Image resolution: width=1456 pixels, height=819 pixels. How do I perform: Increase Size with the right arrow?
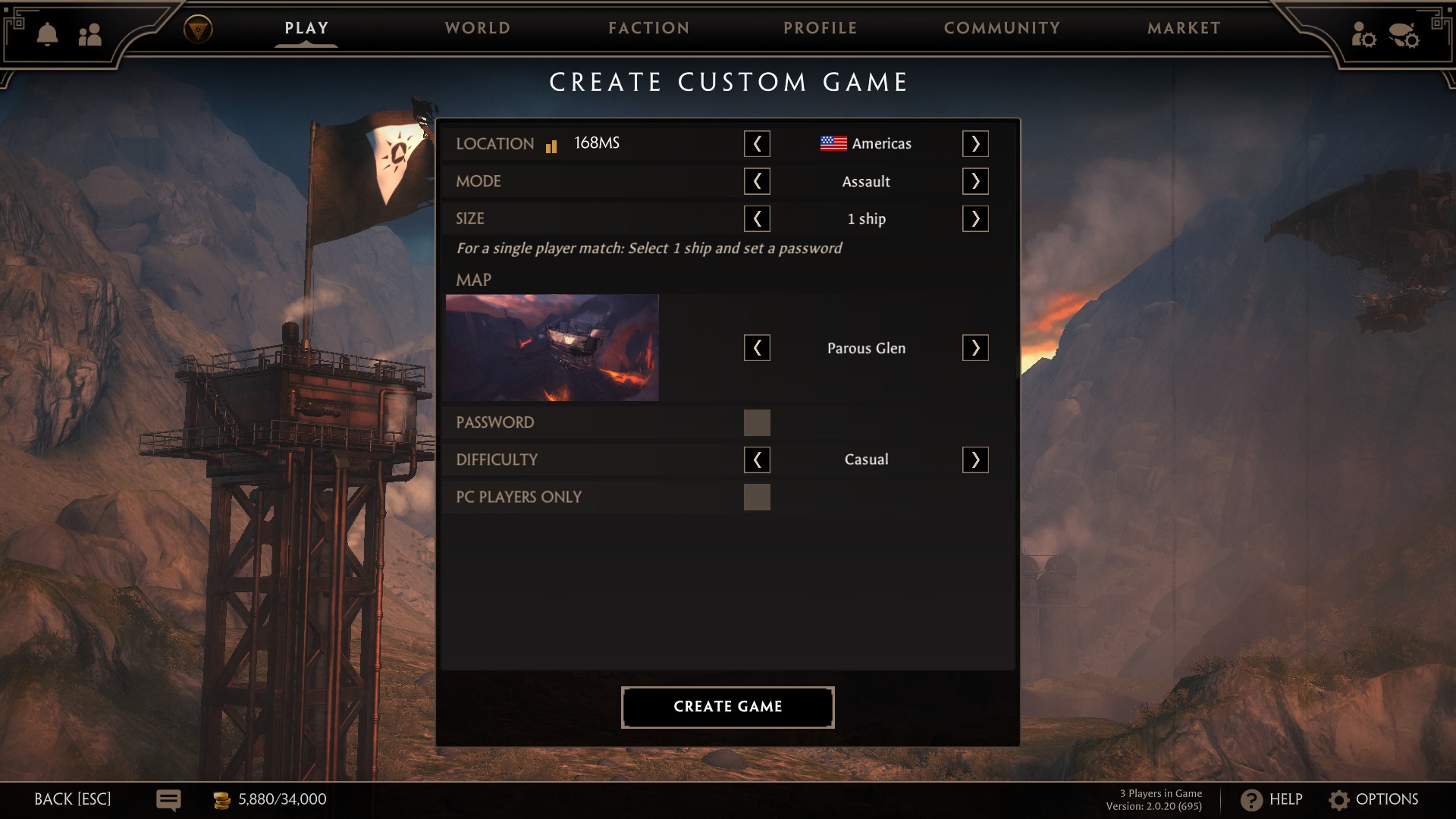click(x=975, y=218)
